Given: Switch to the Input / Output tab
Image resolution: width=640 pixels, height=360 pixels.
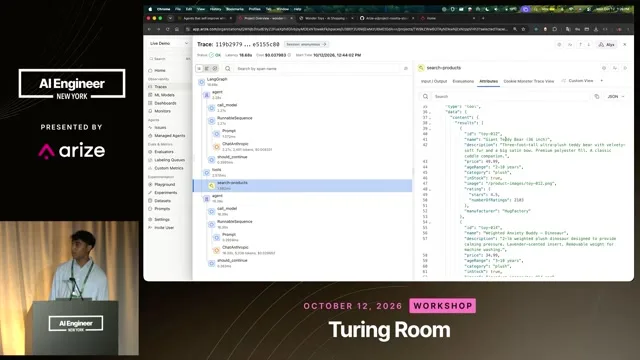Looking at the screenshot, I should (x=433, y=81).
